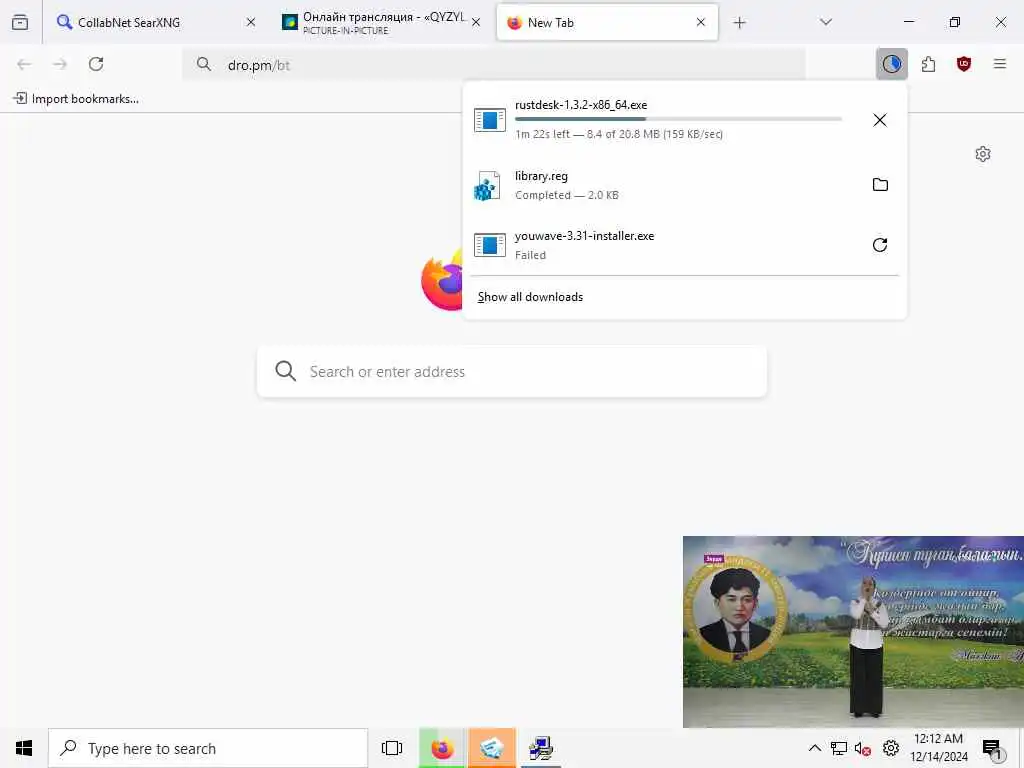The image size is (1024, 768).
Task: Open the orange taskbar application icon
Action: point(492,748)
